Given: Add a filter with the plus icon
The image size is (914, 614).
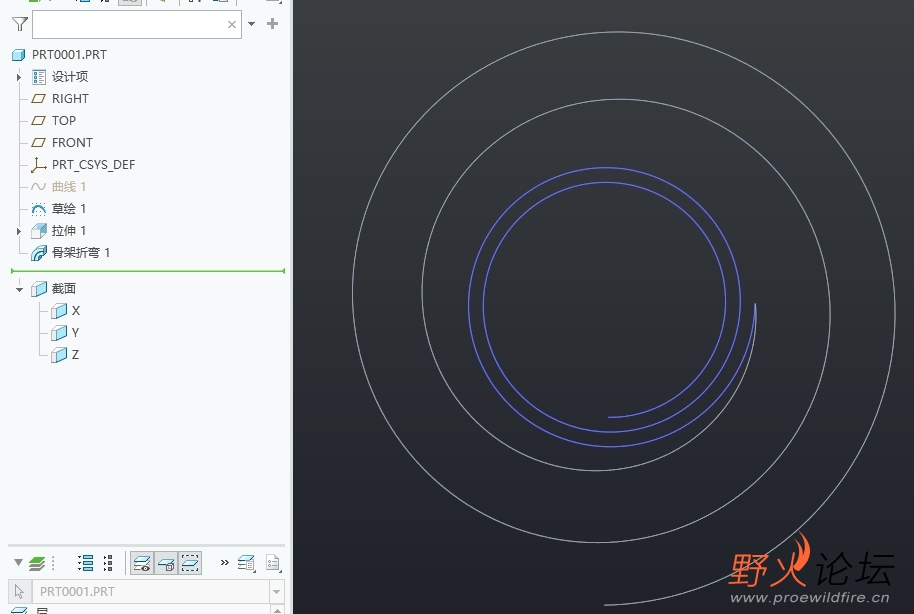Looking at the screenshot, I should (272, 24).
